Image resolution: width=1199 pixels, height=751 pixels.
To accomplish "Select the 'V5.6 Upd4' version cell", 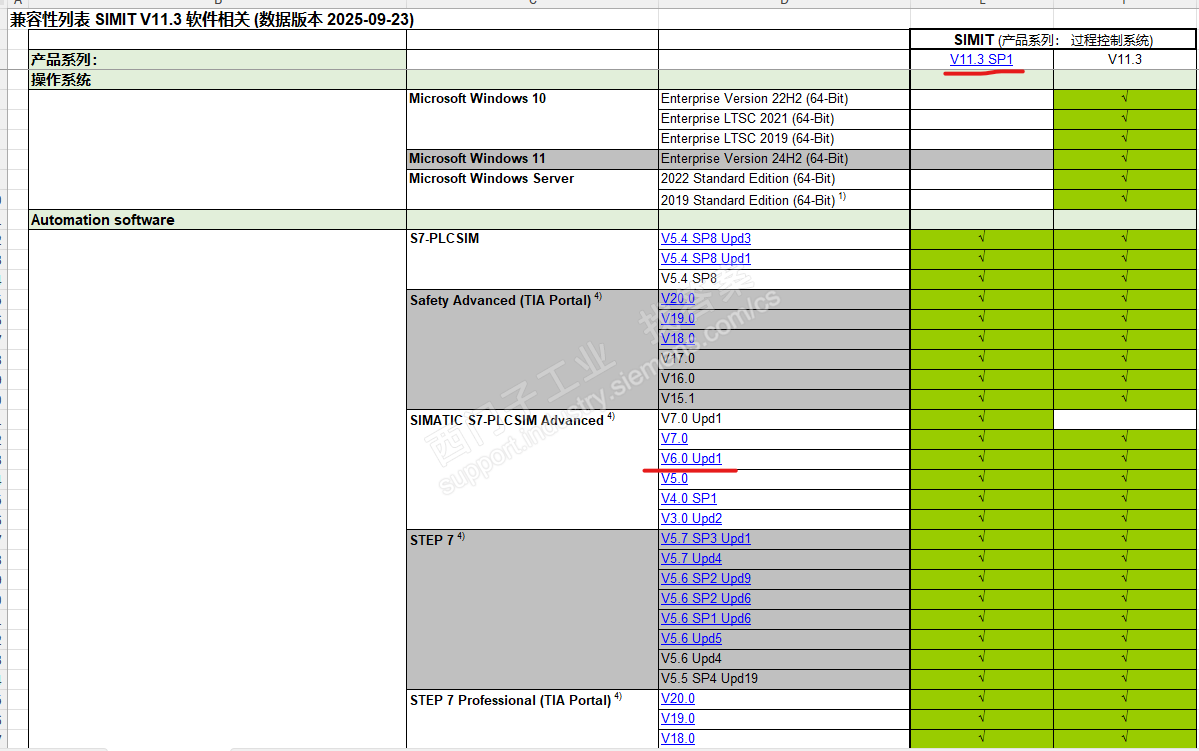I will [784, 658].
